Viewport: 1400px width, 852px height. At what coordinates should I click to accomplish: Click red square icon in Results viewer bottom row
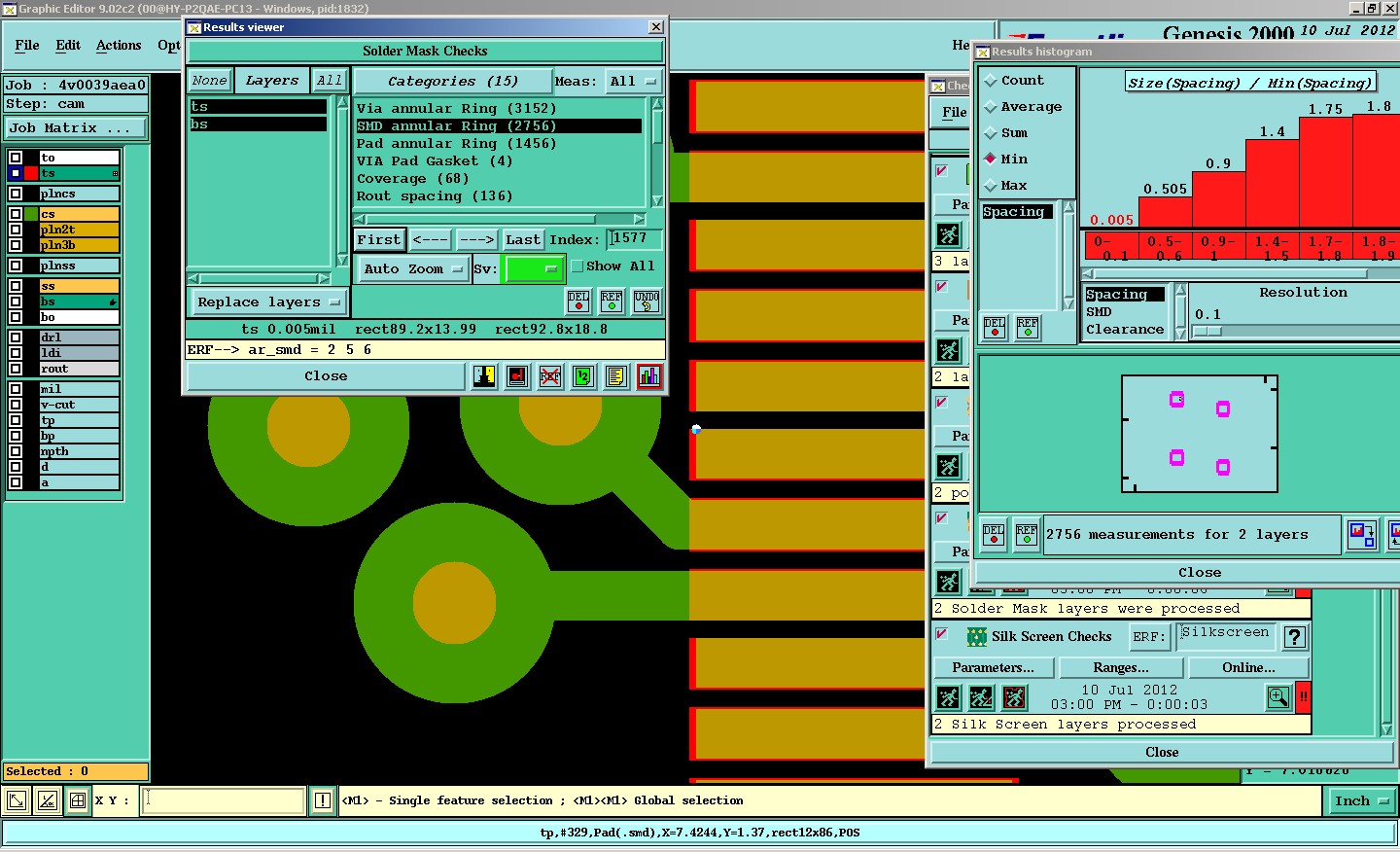(517, 376)
